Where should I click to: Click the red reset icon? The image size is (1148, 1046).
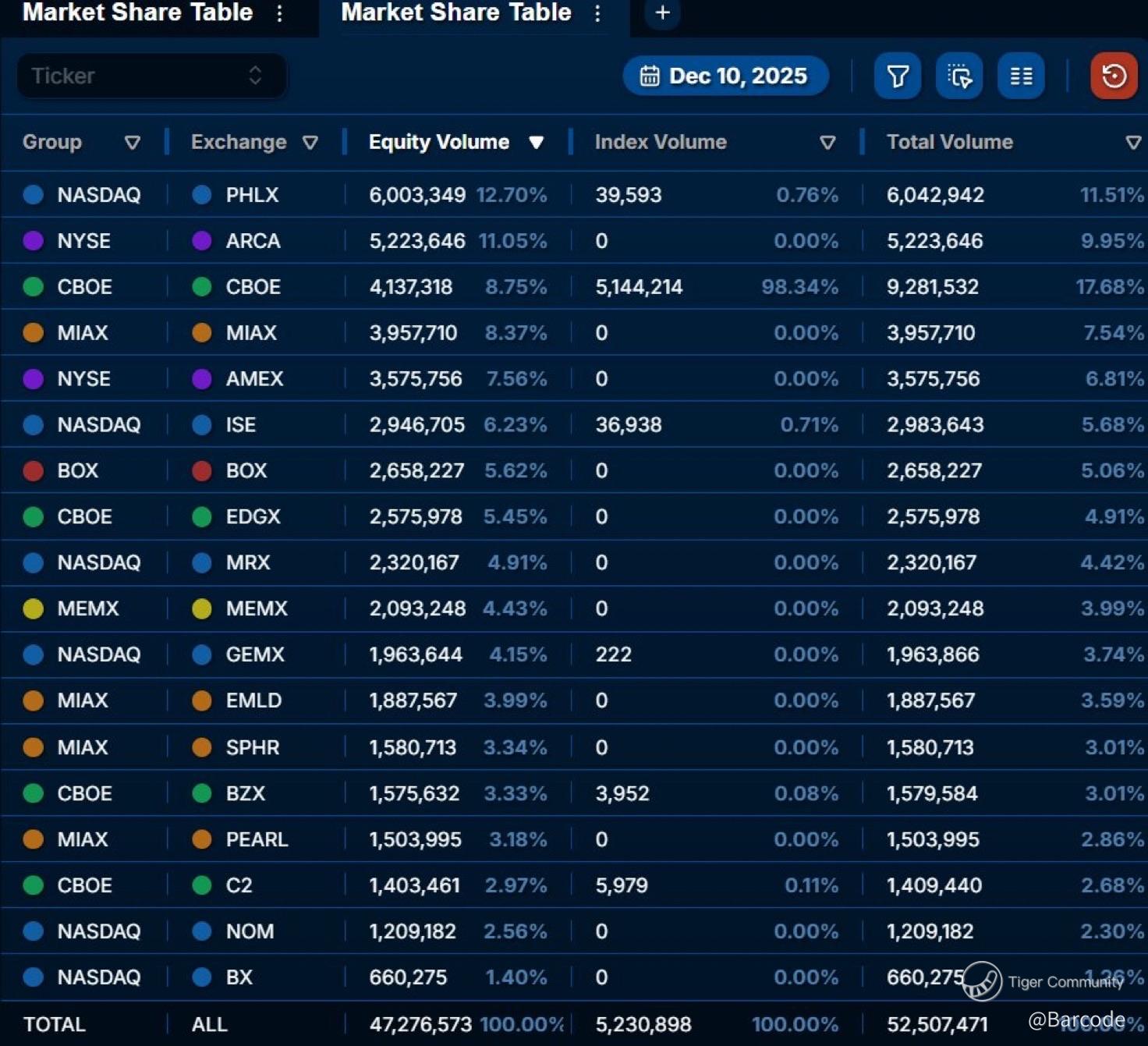[1114, 76]
